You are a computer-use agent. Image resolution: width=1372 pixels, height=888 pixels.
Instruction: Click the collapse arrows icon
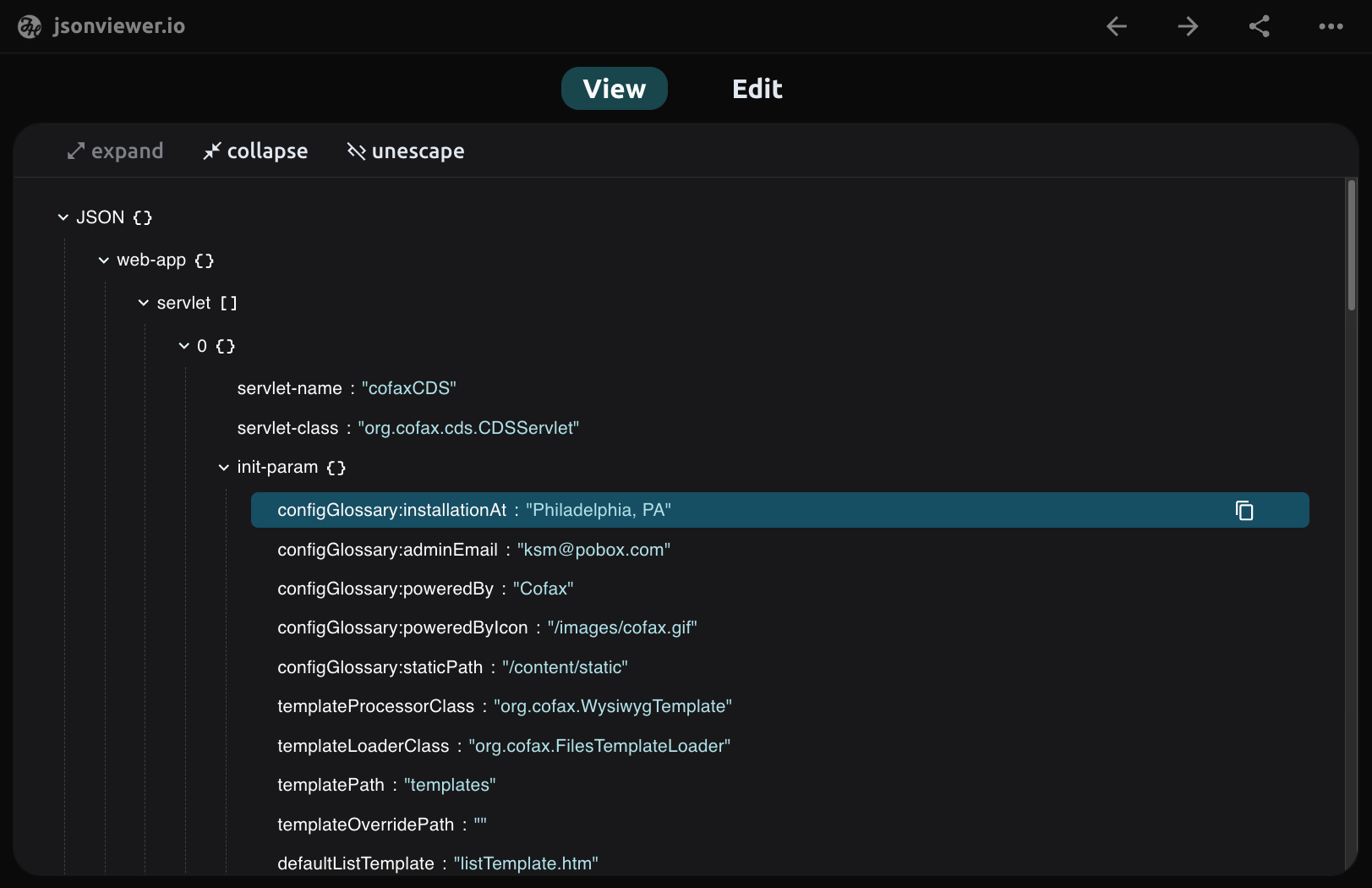click(x=211, y=151)
